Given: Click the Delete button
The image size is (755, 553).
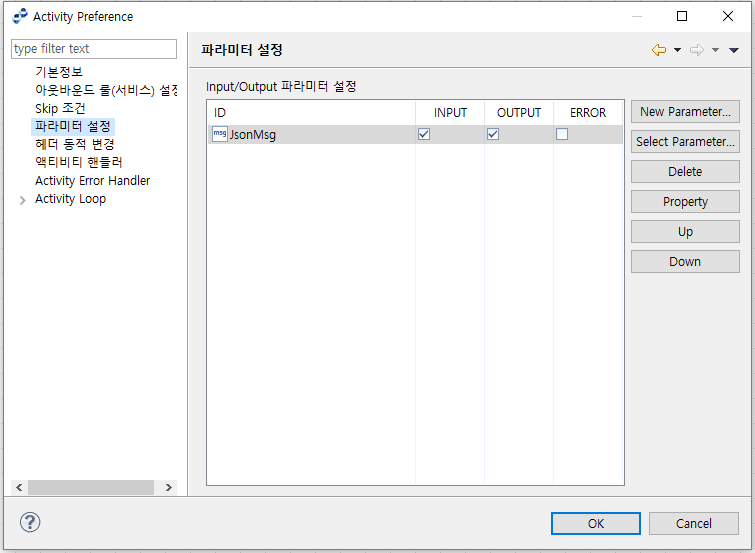Looking at the screenshot, I should (685, 171).
